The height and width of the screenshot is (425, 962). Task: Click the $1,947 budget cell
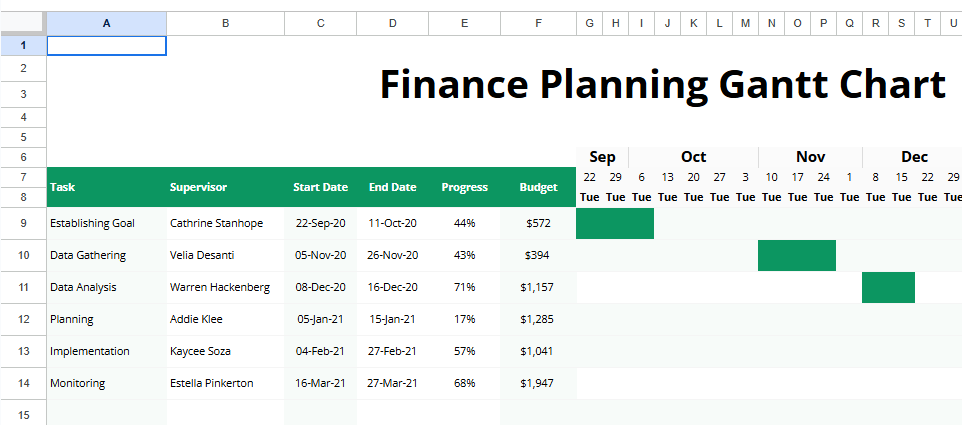pos(537,383)
